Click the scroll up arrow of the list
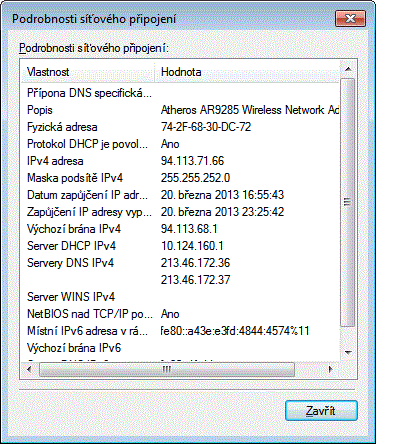Screen dimensions: 399x444 click(x=348, y=69)
